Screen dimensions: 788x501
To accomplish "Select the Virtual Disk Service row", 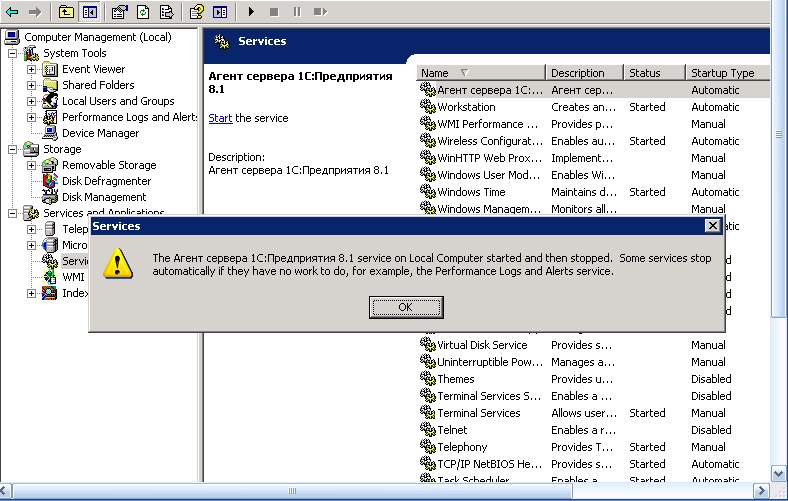I will [594, 345].
